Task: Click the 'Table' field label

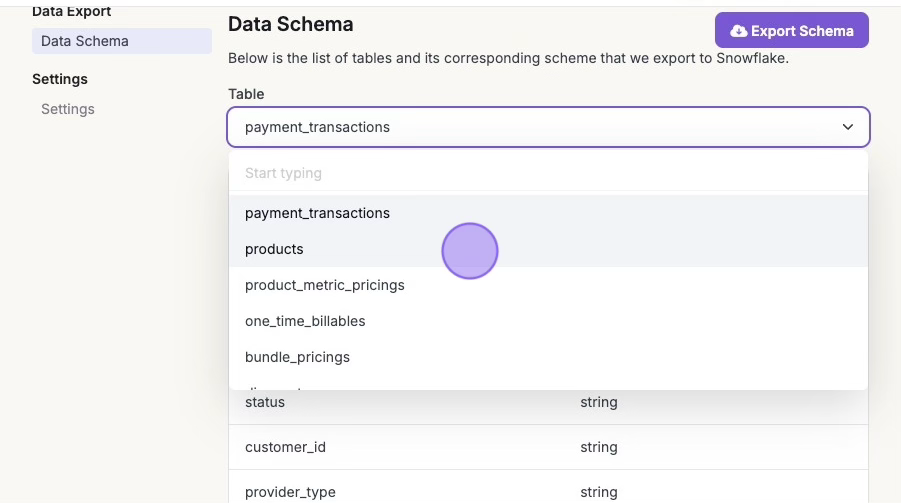Action: point(246,94)
